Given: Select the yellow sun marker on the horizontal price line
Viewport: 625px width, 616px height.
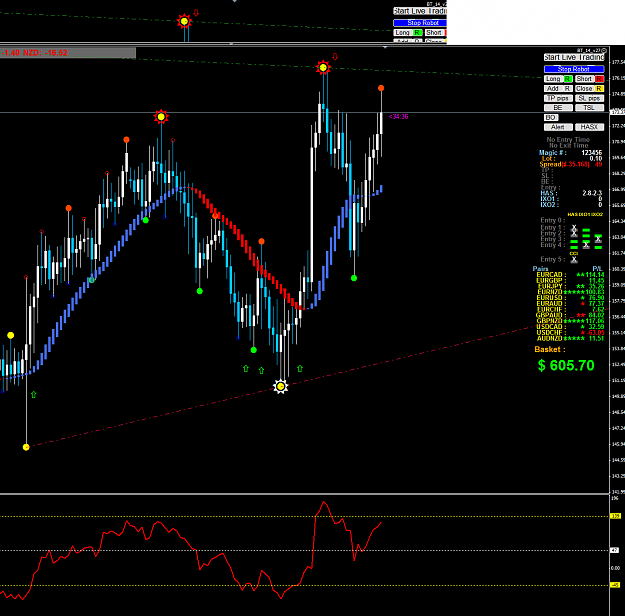Looking at the screenshot, I should click(x=161, y=117).
